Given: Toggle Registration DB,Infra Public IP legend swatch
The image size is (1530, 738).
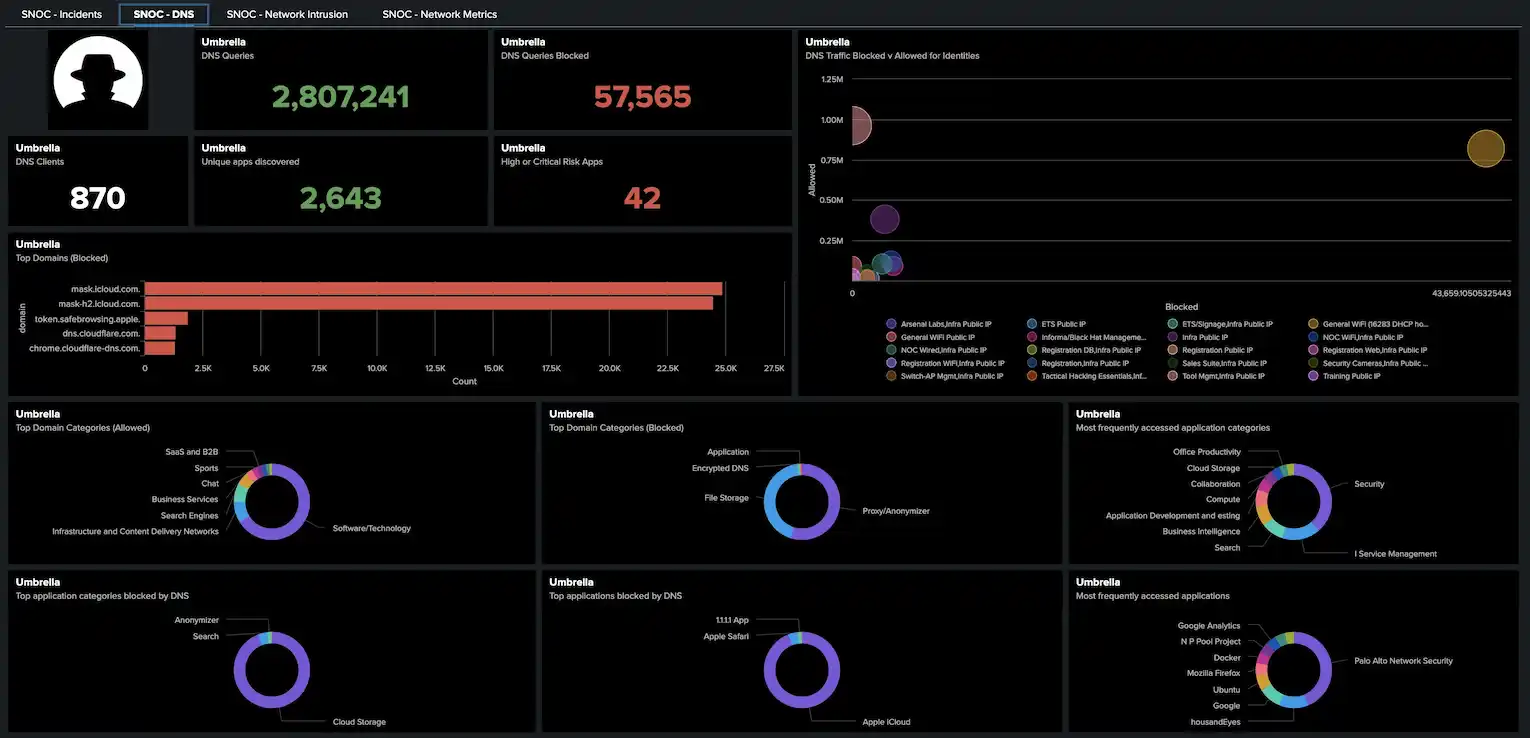Looking at the screenshot, I should (1032, 350).
